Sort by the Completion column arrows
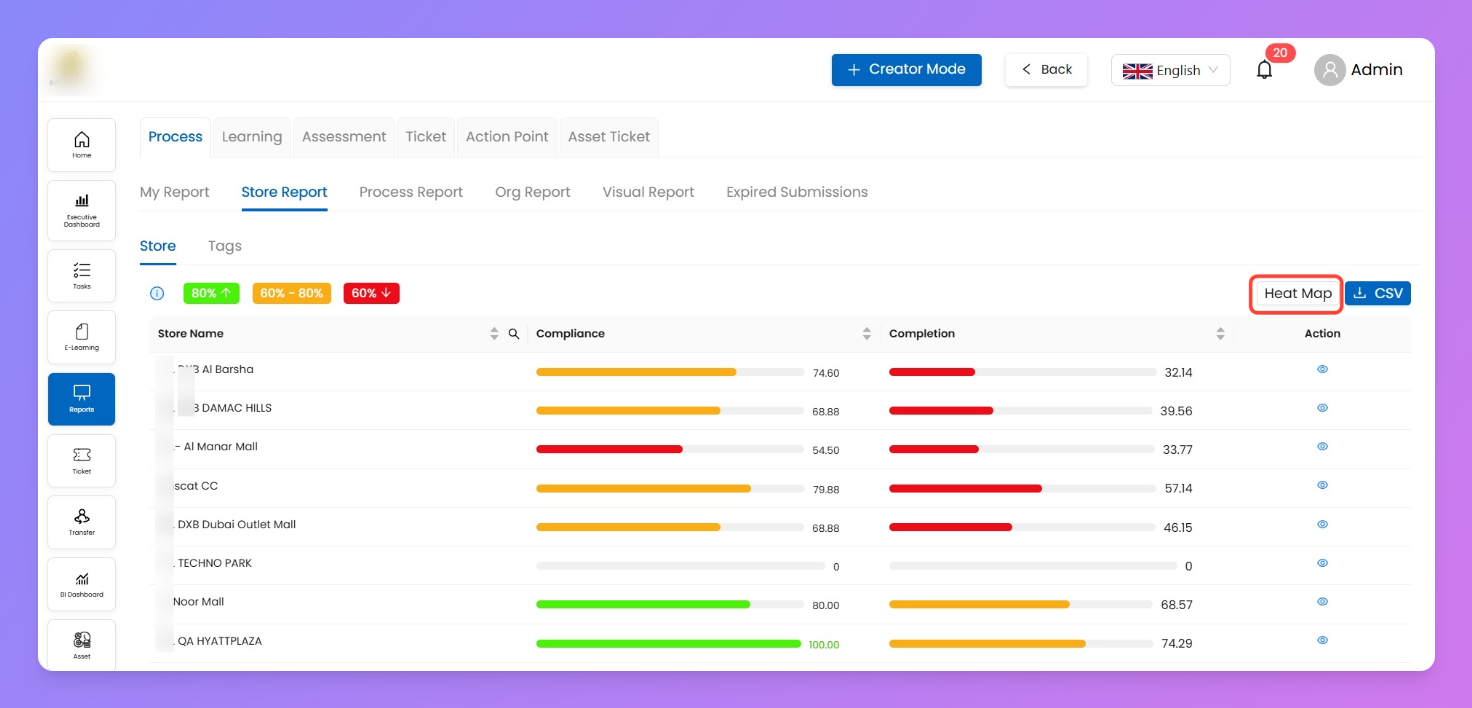 [1220, 334]
